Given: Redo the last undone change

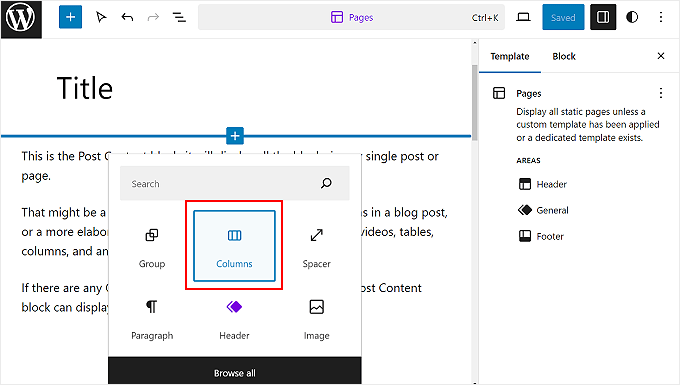Looking at the screenshot, I should pyautogui.click(x=153, y=17).
